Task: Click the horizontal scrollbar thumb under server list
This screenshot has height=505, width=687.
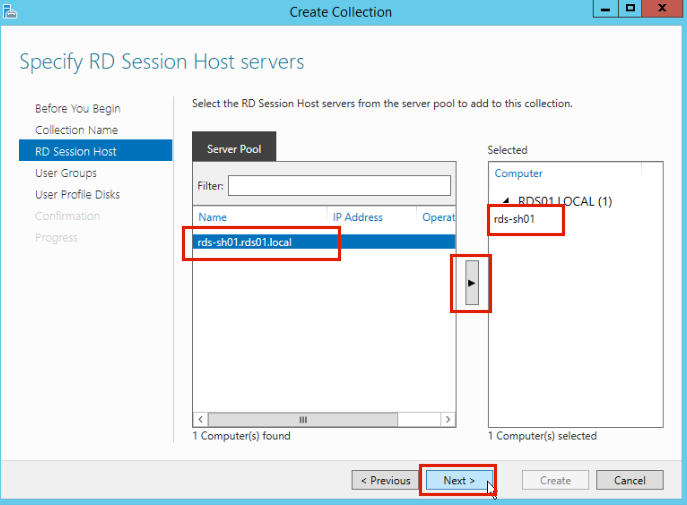Action: pos(304,420)
